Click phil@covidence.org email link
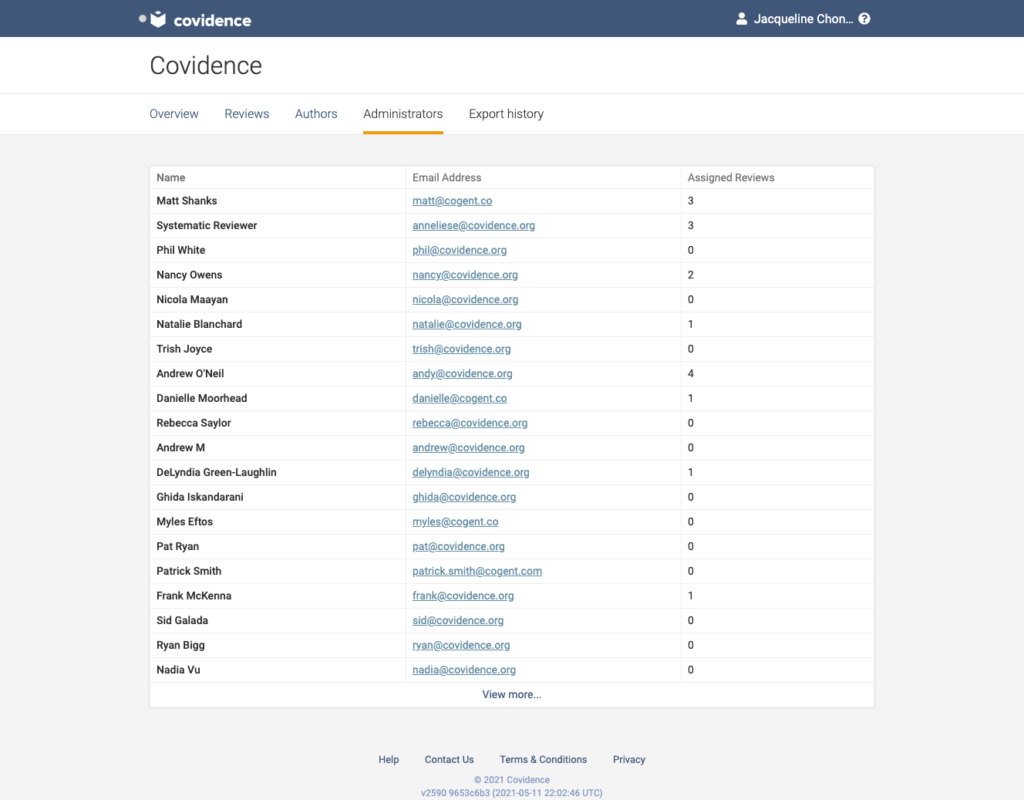Screen dimensions: 1024x800 [459, 250]
